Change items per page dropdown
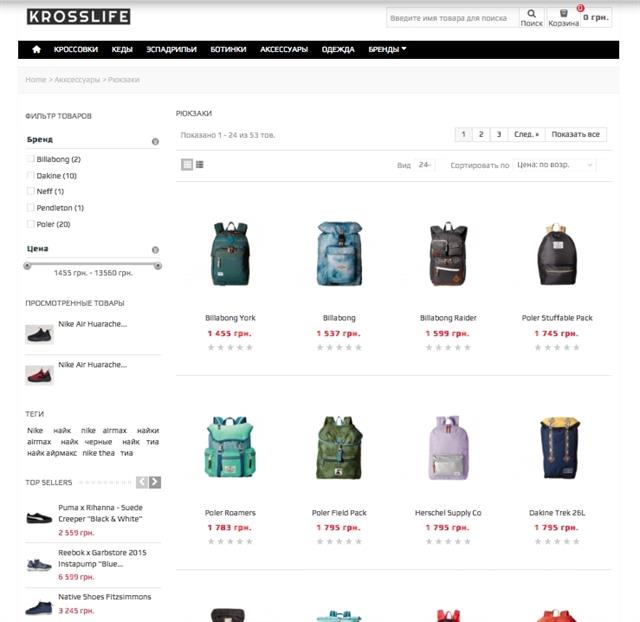The image size is (640, 622). (x=424, y=165)
